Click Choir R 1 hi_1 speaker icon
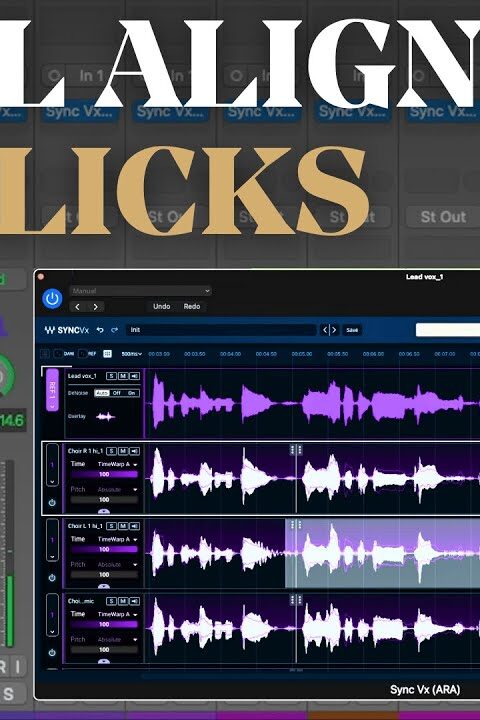 134,451
